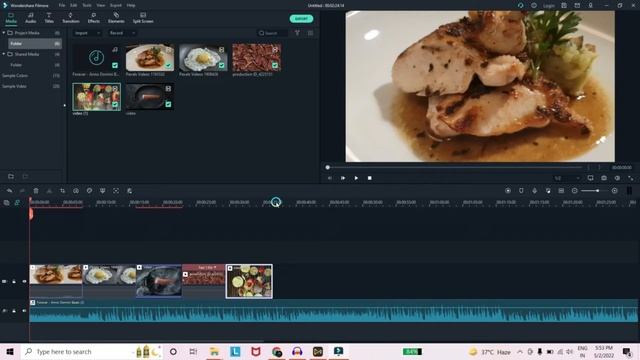Open the Import dropdown
This screenshot has height=360, width=640.
pyautogui.click(x=87, y=33)
